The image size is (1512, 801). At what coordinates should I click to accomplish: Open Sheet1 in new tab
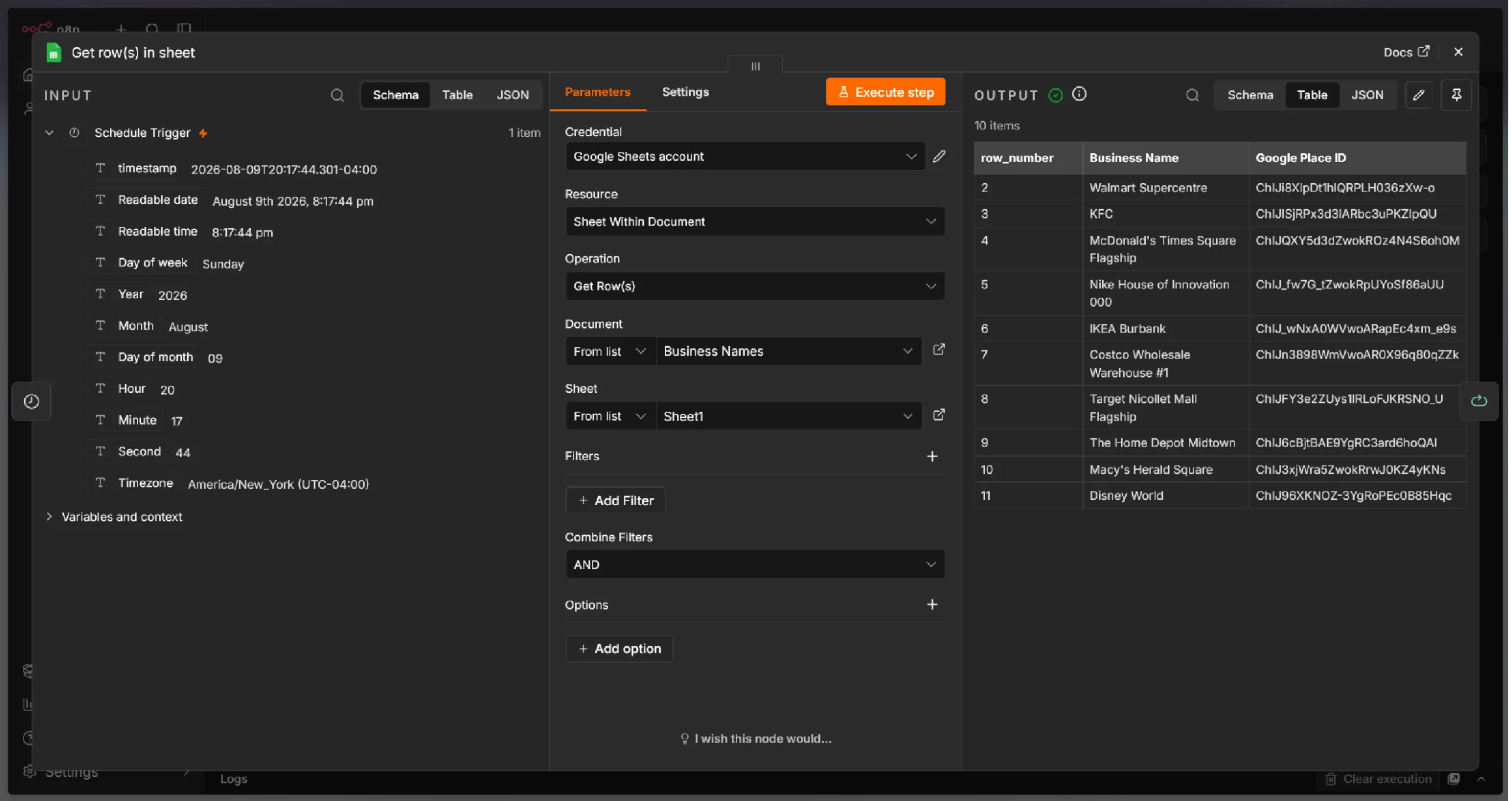pos(939,415)
